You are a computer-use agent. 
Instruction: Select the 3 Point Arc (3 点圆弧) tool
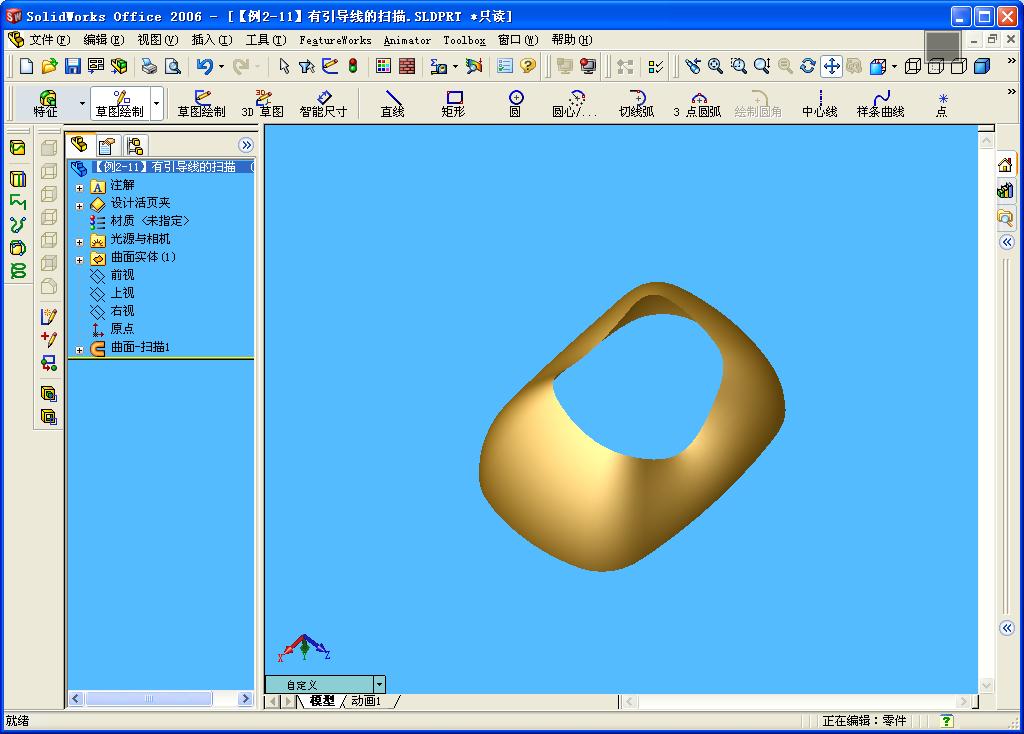point(697,104)
